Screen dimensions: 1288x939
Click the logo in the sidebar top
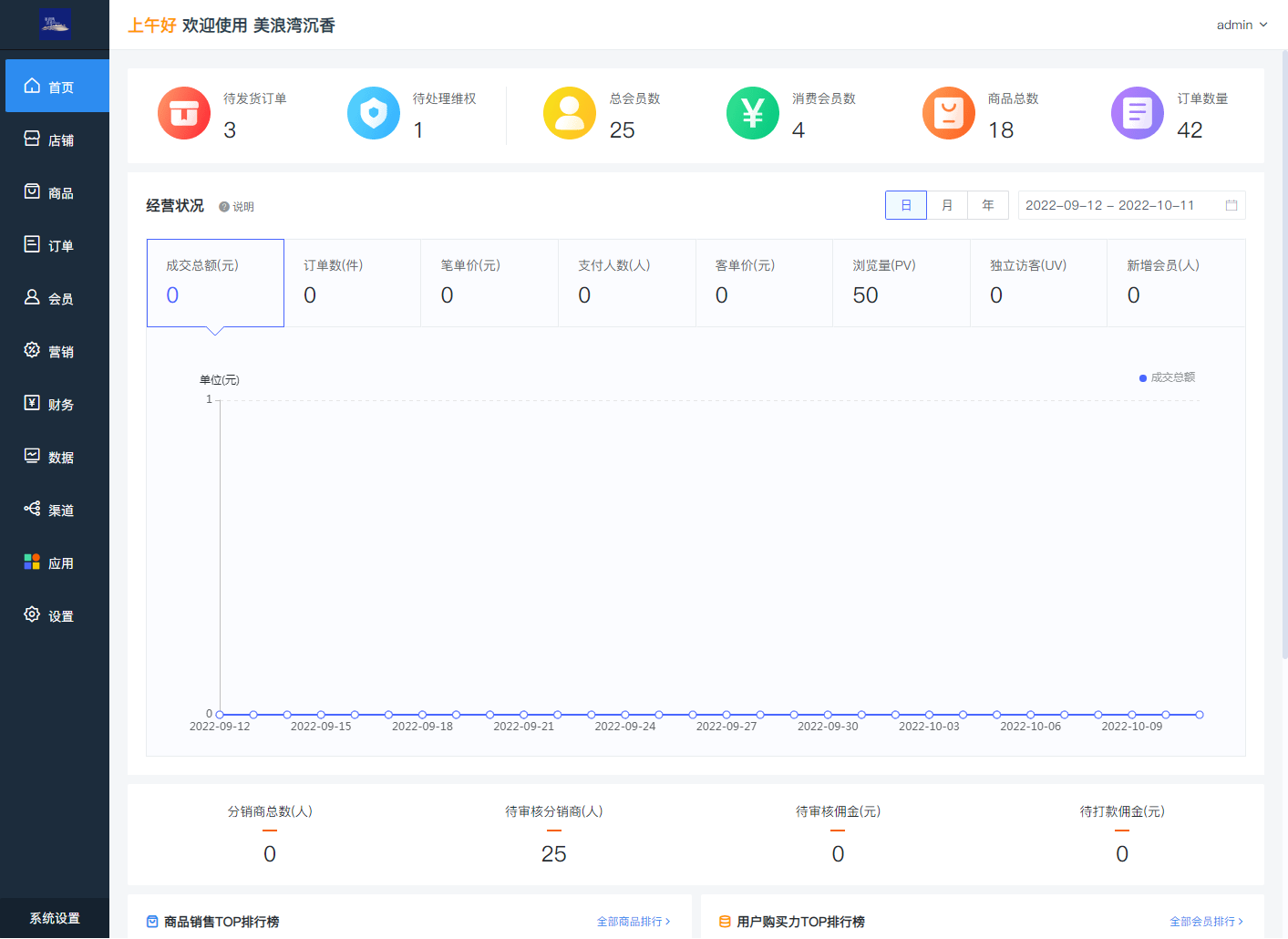click(55, 25)
